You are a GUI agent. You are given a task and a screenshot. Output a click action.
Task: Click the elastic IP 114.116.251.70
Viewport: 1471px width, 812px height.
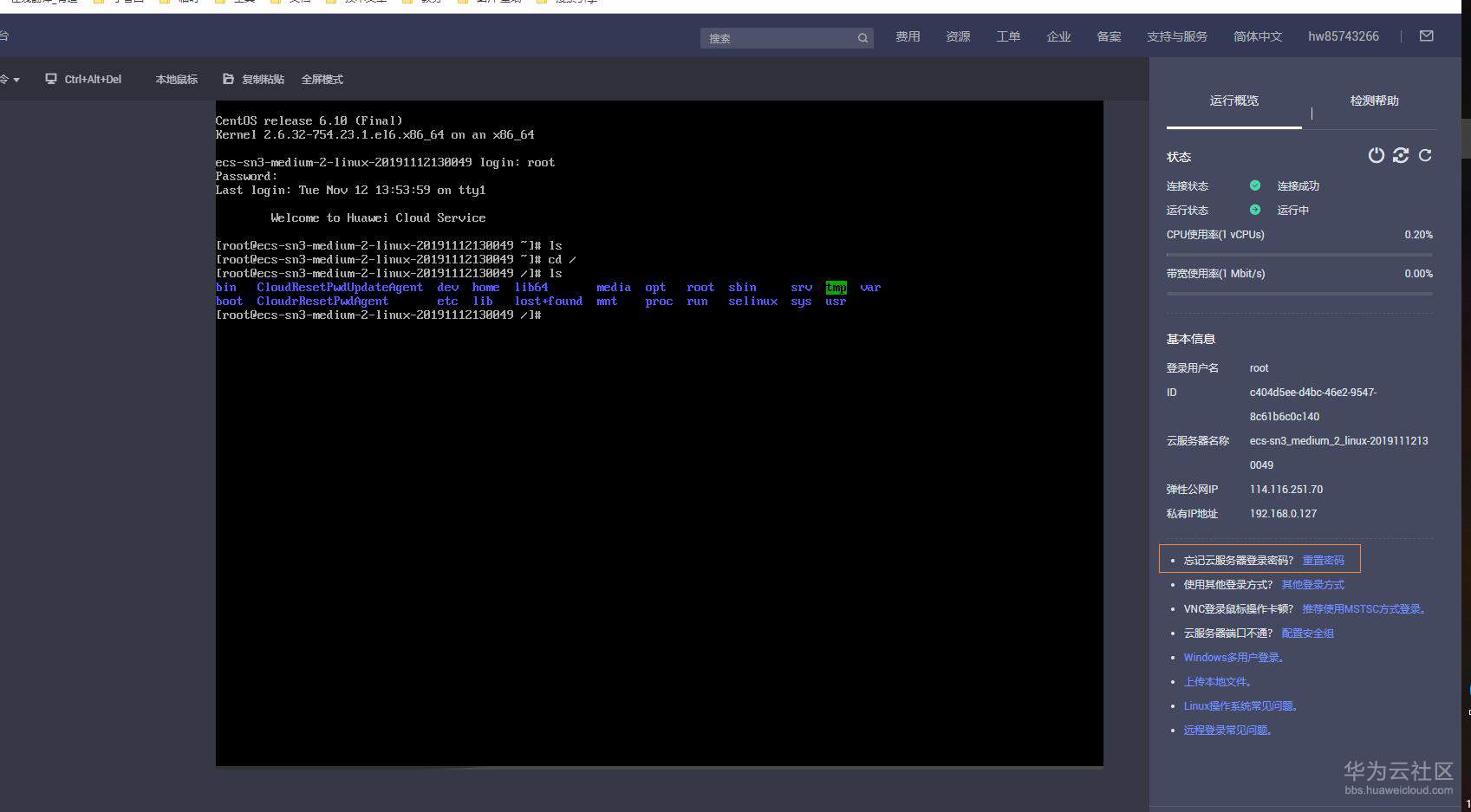(1286, 490)
